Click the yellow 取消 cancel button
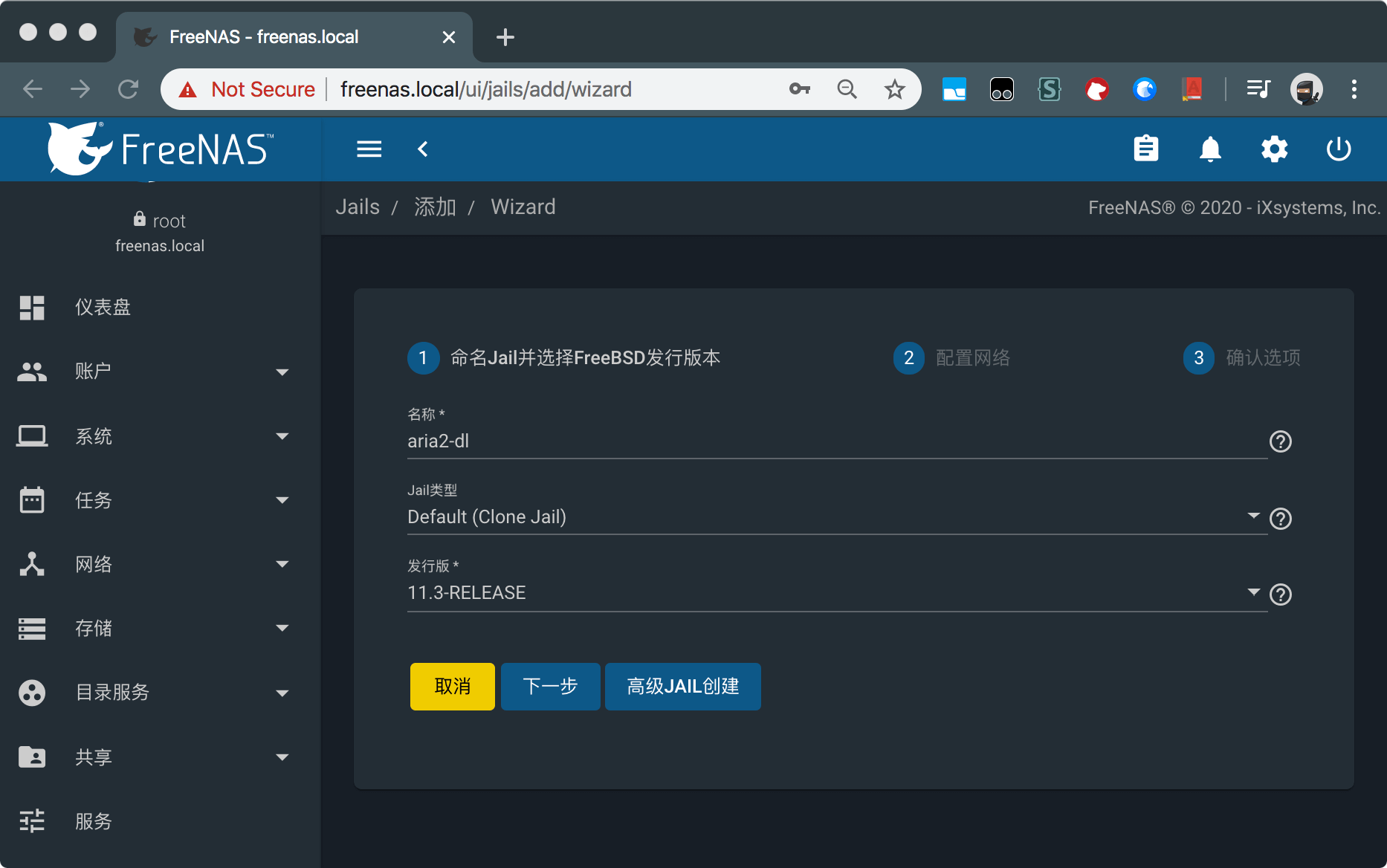Image resolution: width=1387 pixels, height=868 pixels. tap(452, 686)
